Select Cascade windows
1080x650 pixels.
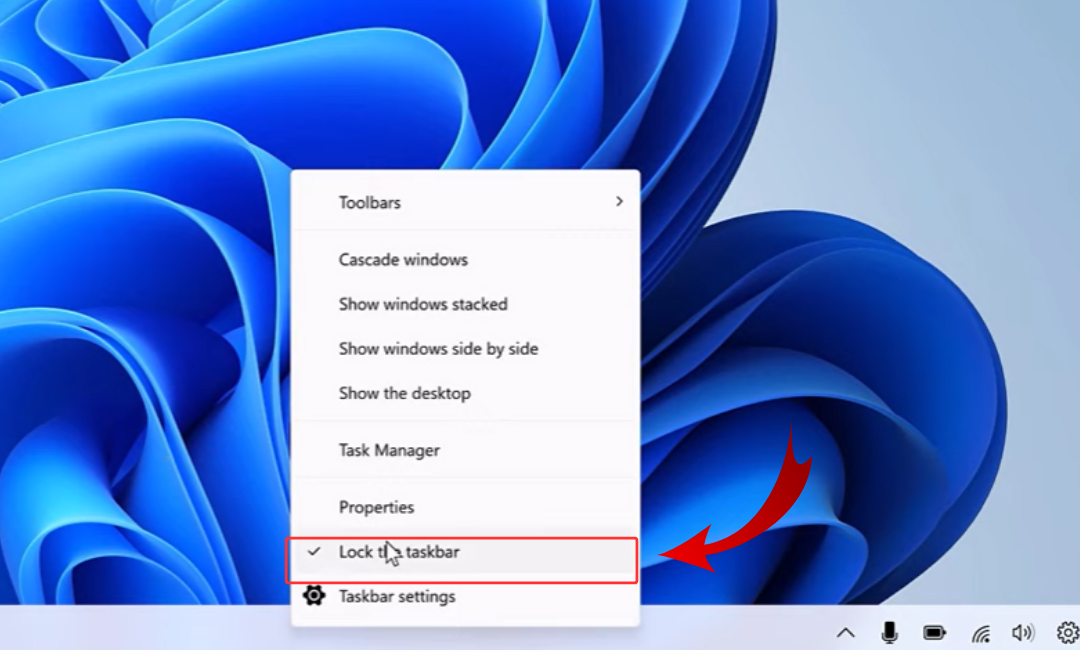point(401,259)
